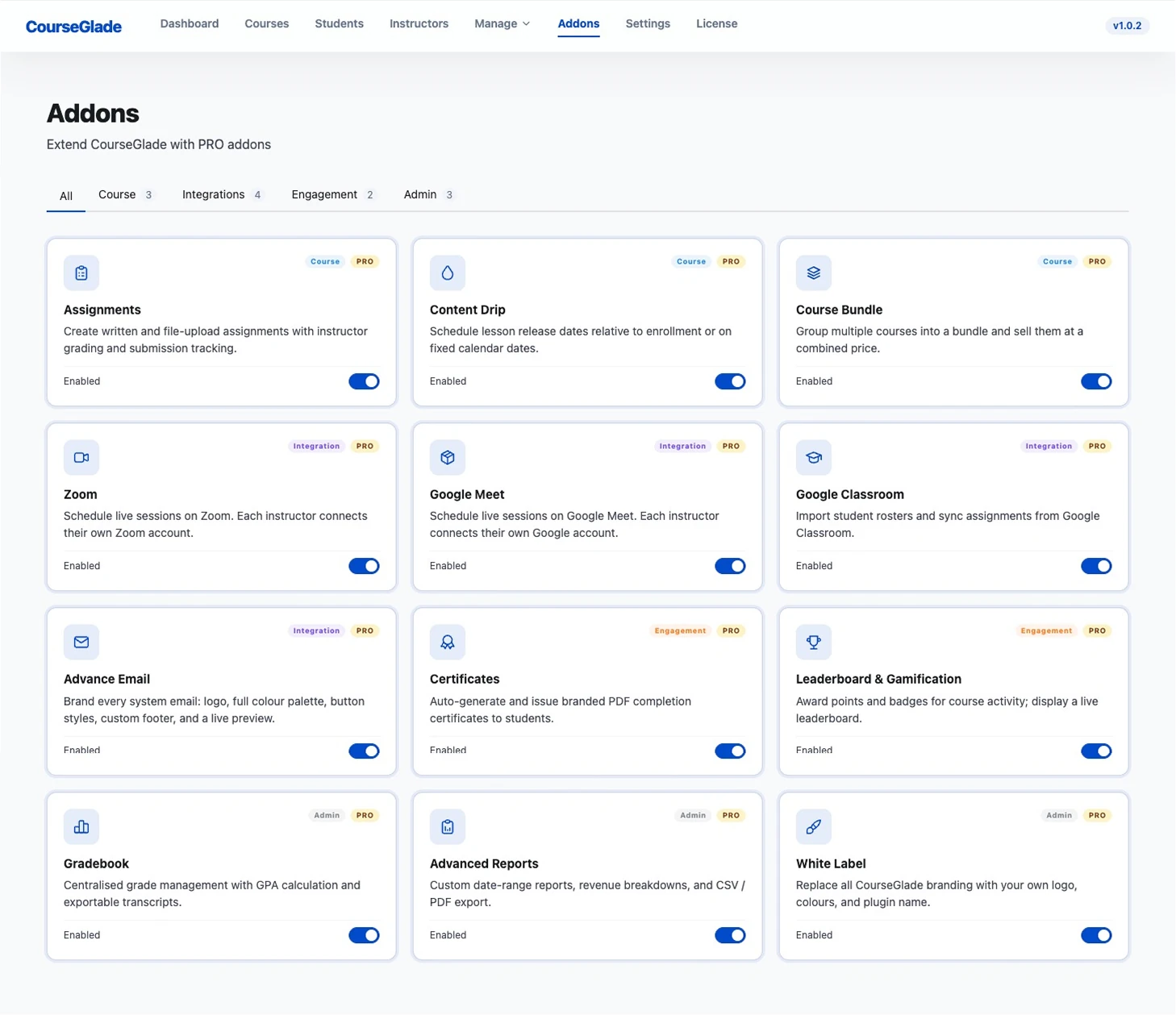Viewport: 1176px width, 1015px height.
Task: Disable the Google Meet toggle
Action: pyautogui.click(x=730, y=566)
